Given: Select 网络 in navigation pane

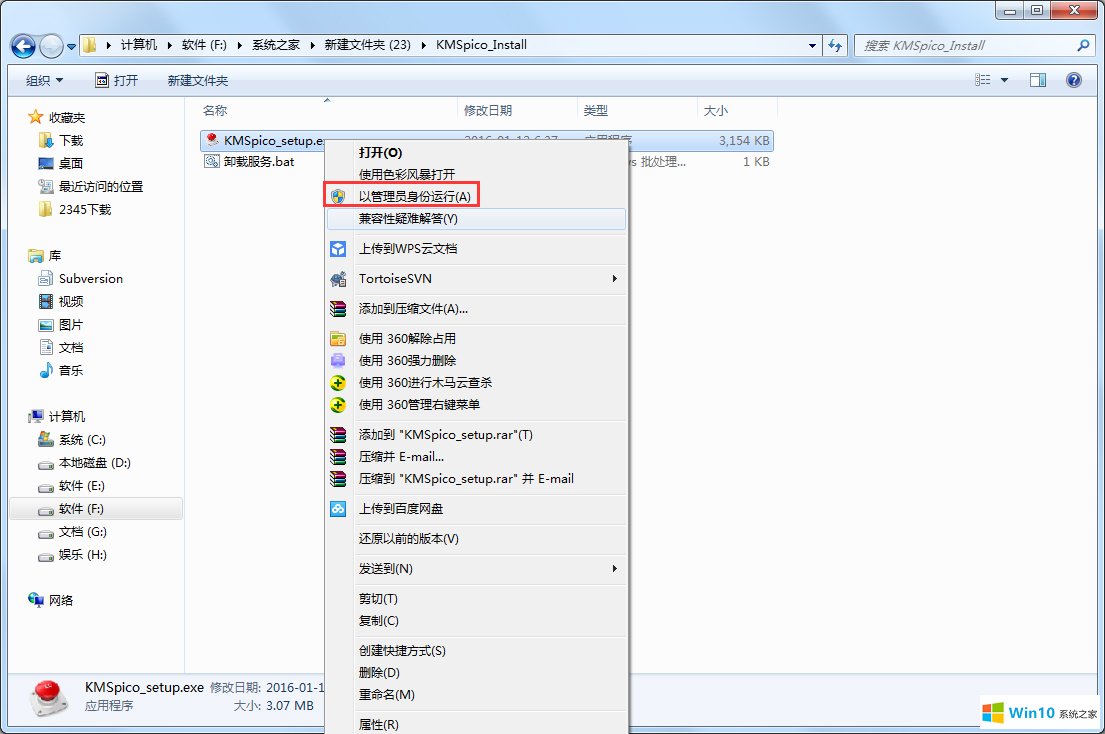Looking at the screenshot, I should point(51,600).
